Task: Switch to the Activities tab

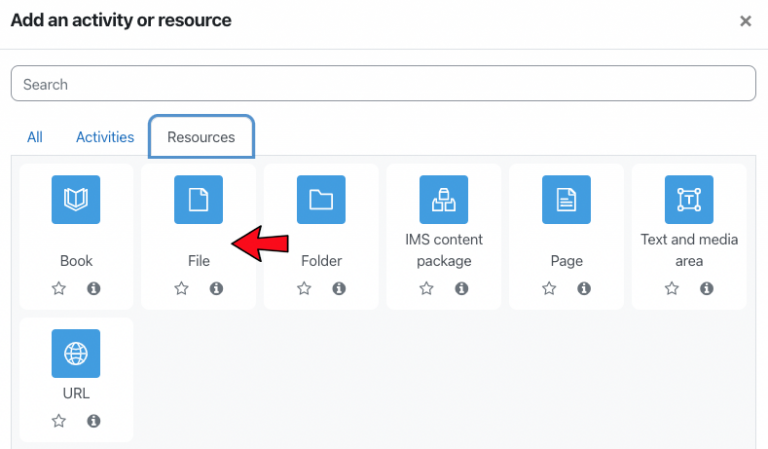Action: (x=105, y=137)
